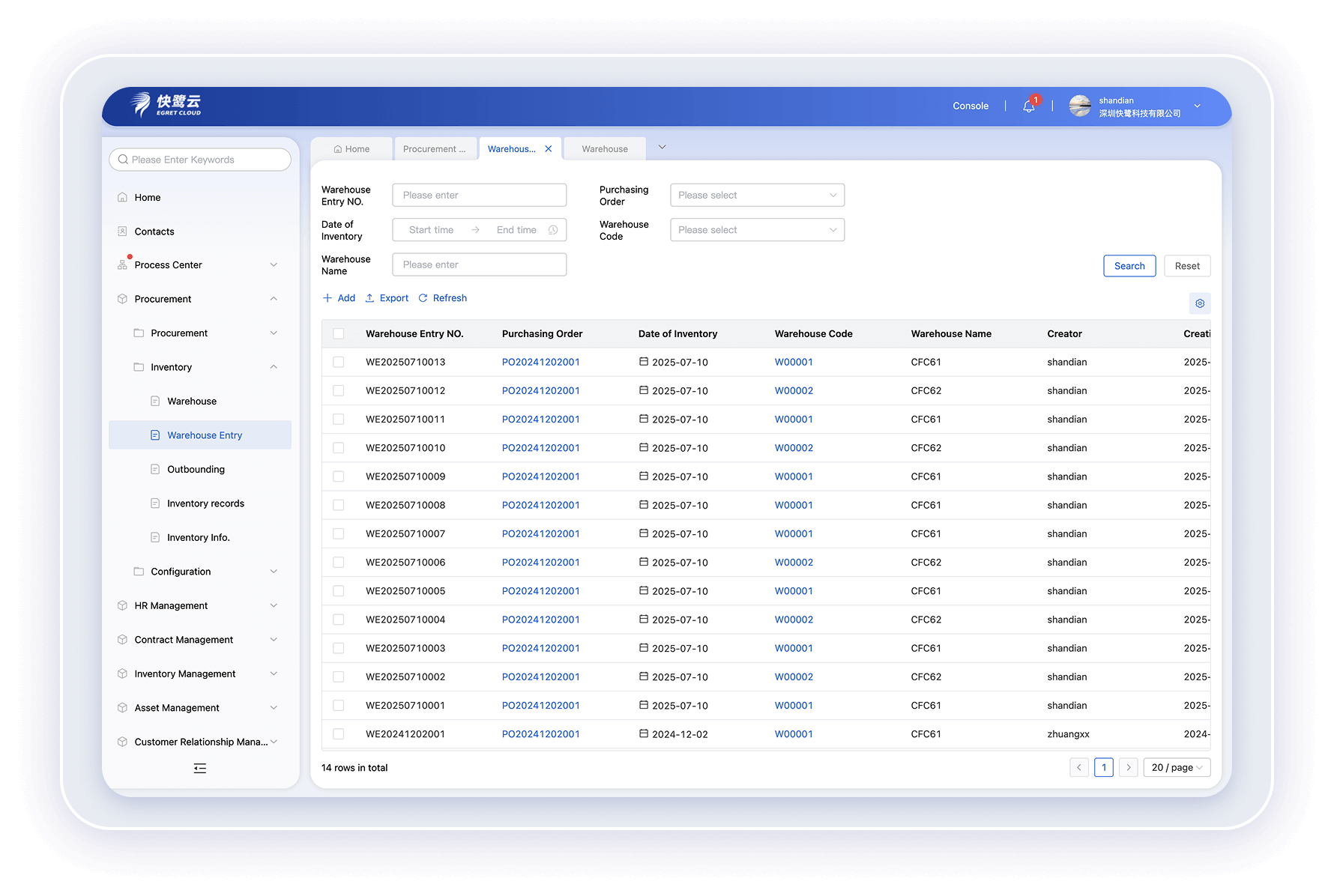Close the Warehouse Entry tab
The height and width of the screenshot is (896, 1334).
pos(548,148)
